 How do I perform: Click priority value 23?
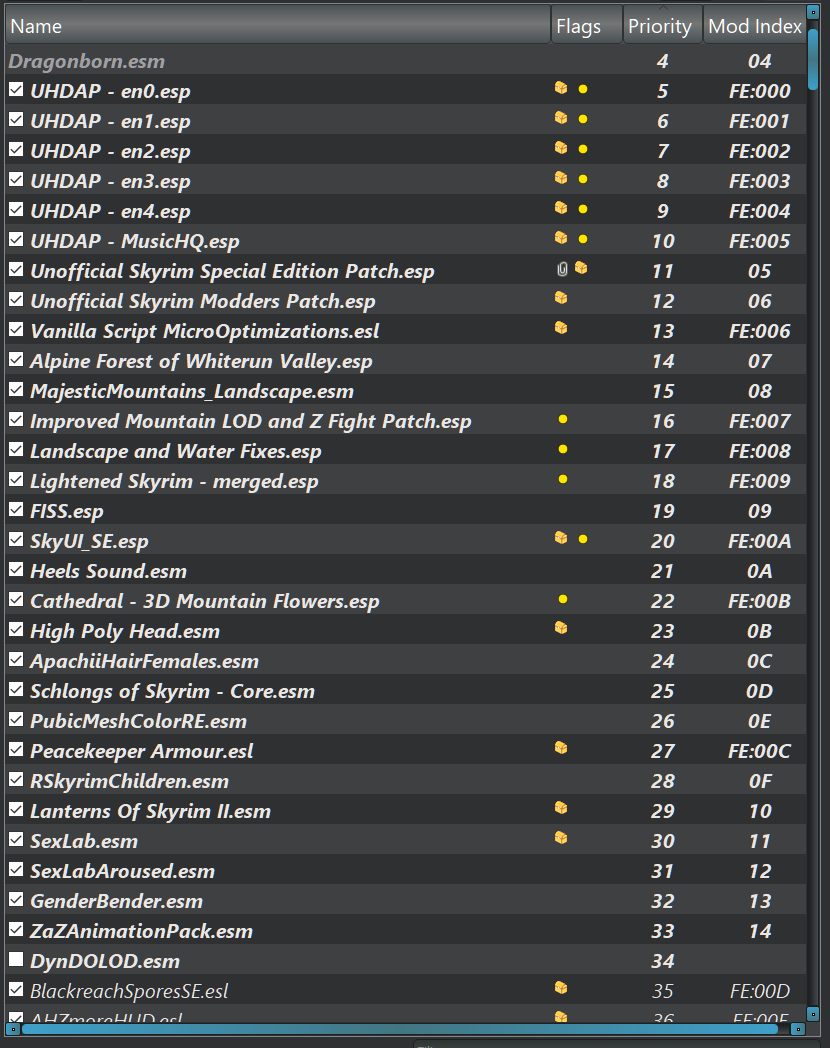pyautogui.click(x=662, y=631)
